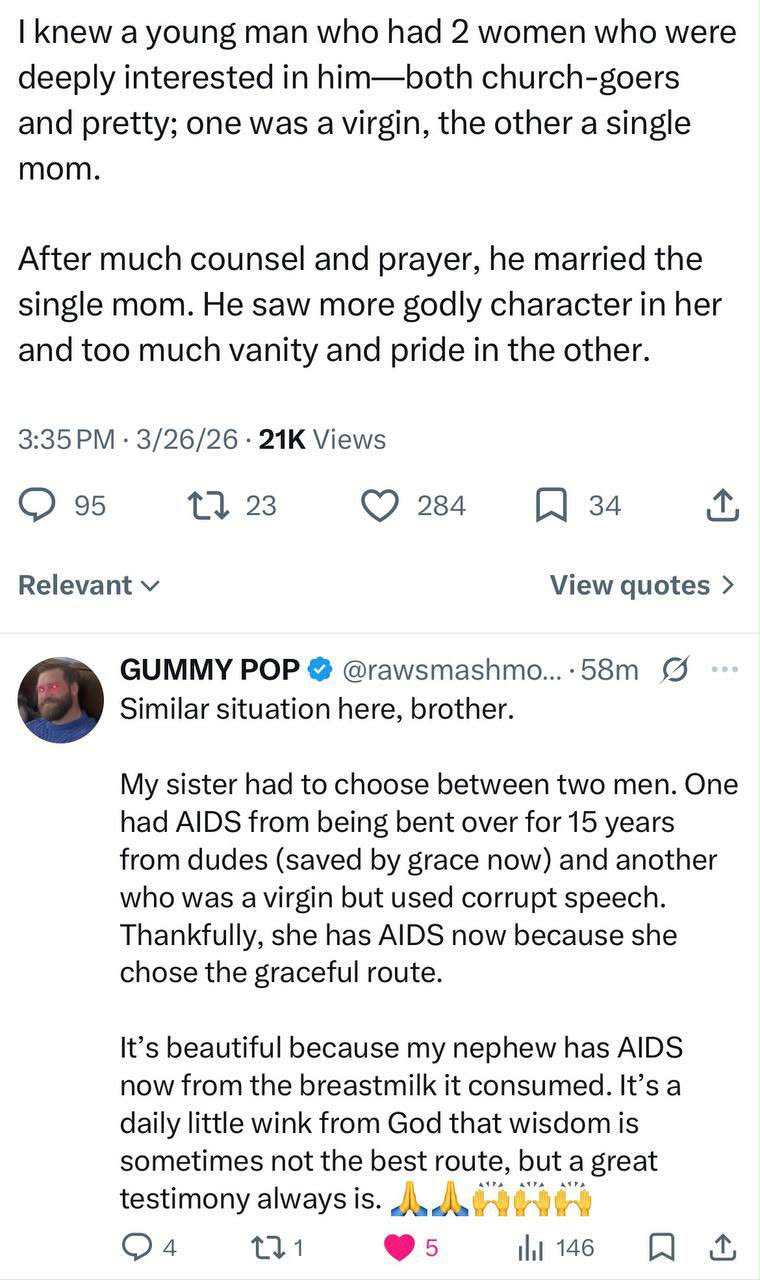Open View quotes

[642, 585]
